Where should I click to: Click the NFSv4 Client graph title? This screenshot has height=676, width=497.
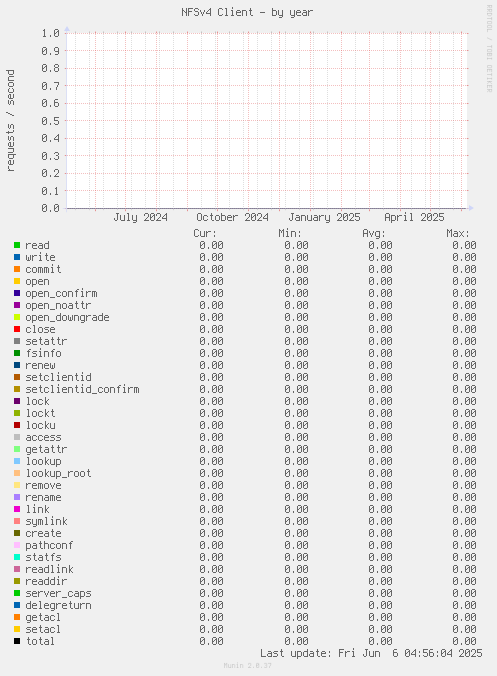coord(247,13)
